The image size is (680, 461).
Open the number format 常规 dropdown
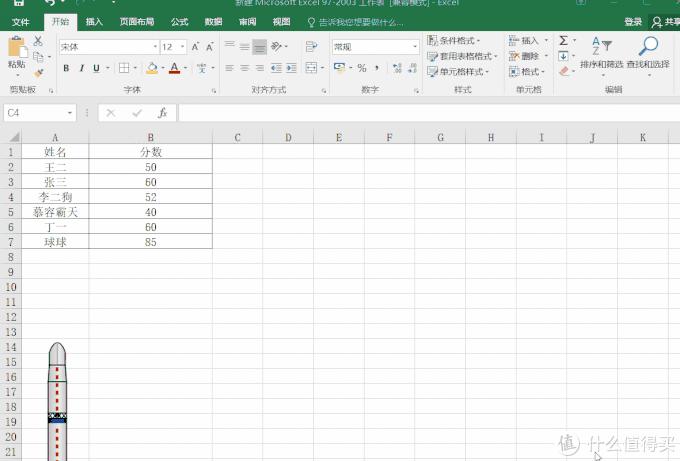[x=415, y=46]
